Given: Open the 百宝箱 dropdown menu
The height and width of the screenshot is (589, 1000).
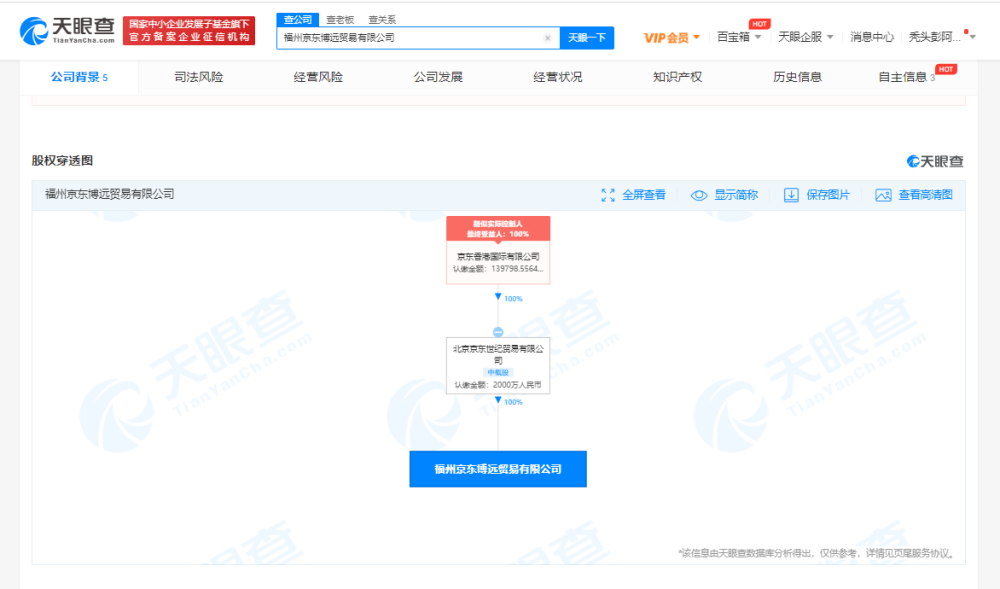Looking at the screenshot, I should pos(733,36).
